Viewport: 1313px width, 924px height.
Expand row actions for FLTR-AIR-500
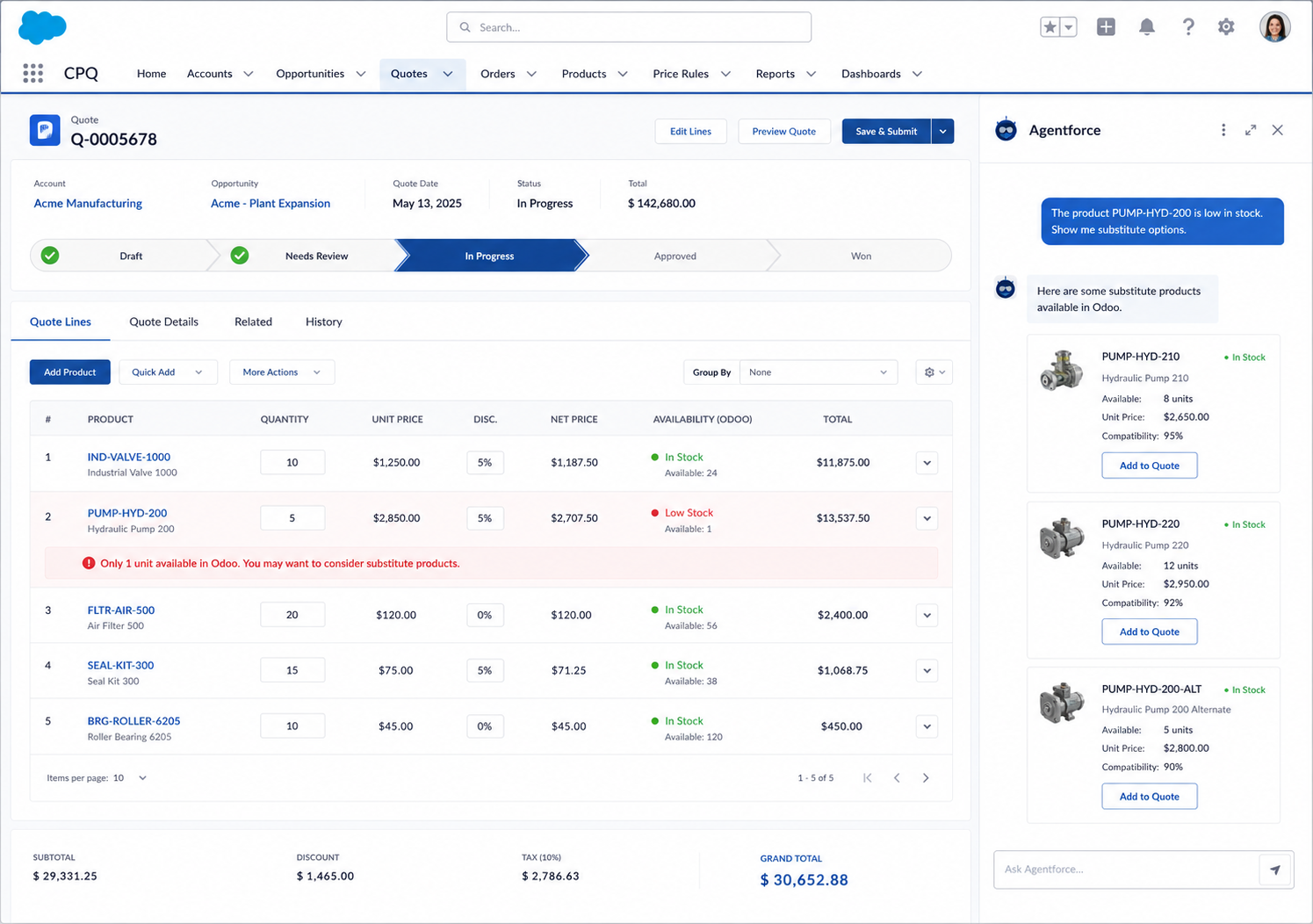[x=927, y=616]
